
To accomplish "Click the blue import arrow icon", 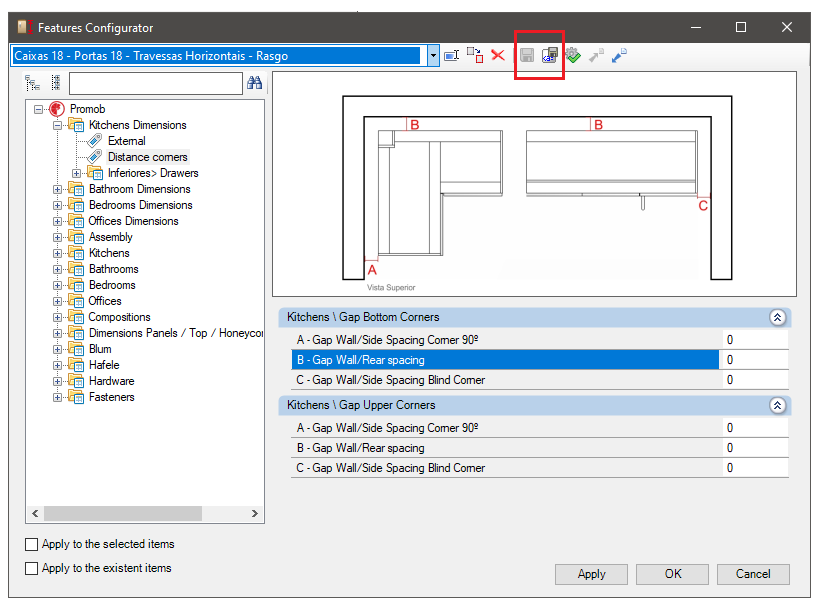I will 619,55.
